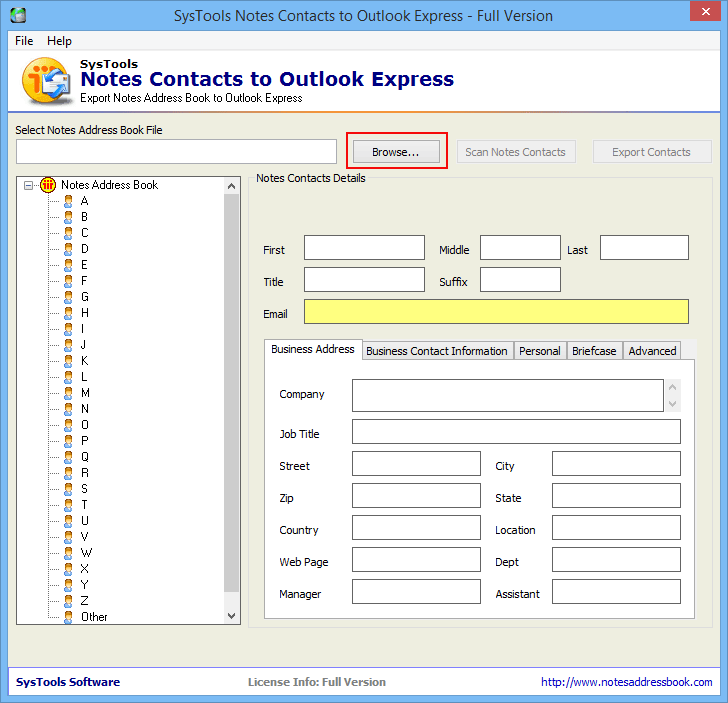Click the Suffix input field
This screenshot has height=703, width=728.
[x=520, y=280]
